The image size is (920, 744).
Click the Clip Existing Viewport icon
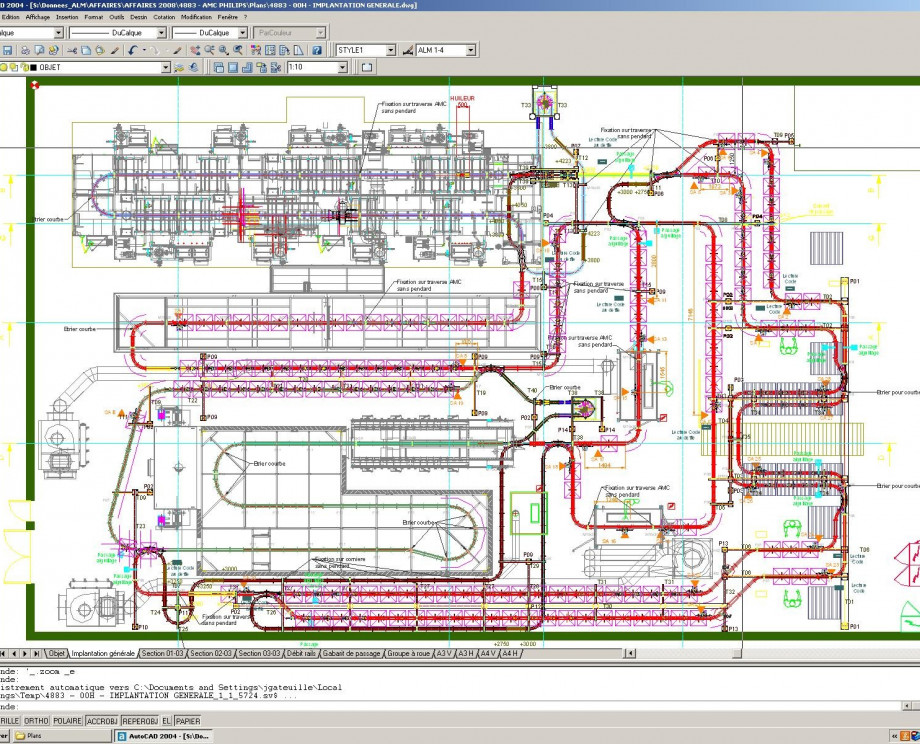click(275, 67)
